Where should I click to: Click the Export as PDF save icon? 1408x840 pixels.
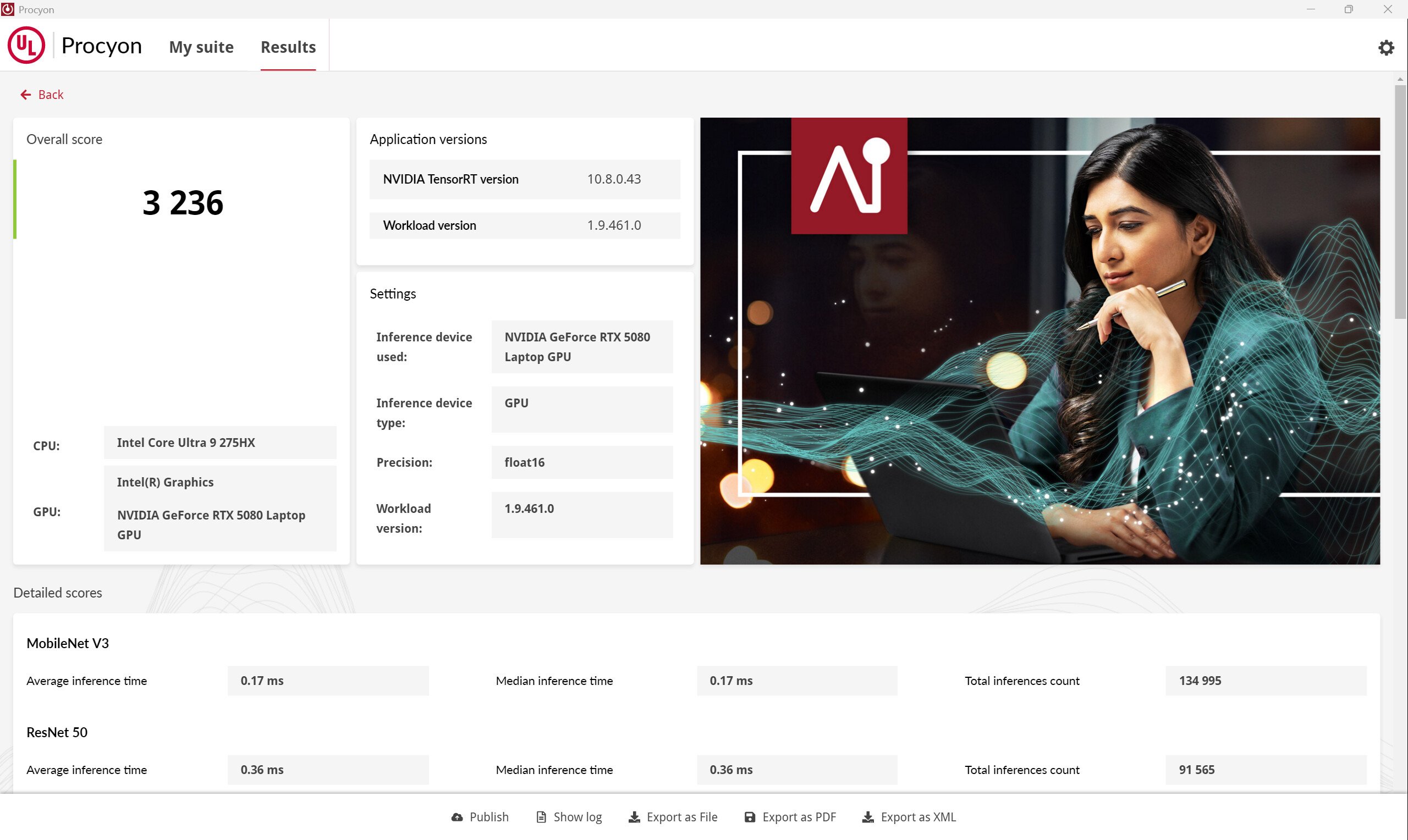[750, 817]
